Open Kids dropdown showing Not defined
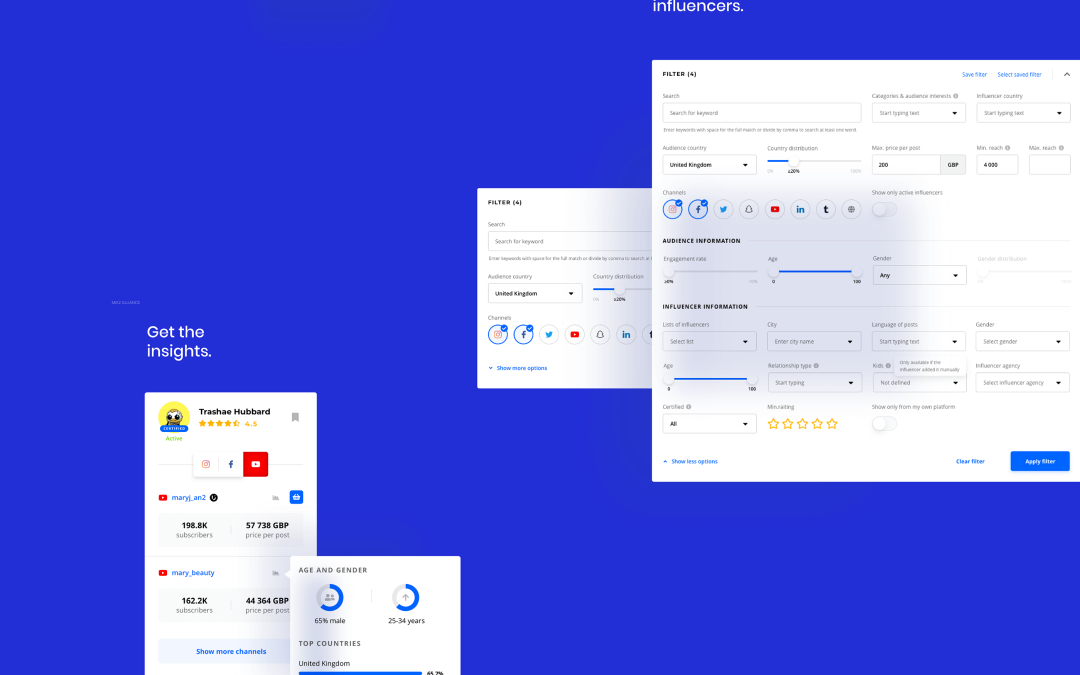 point(920,383)
